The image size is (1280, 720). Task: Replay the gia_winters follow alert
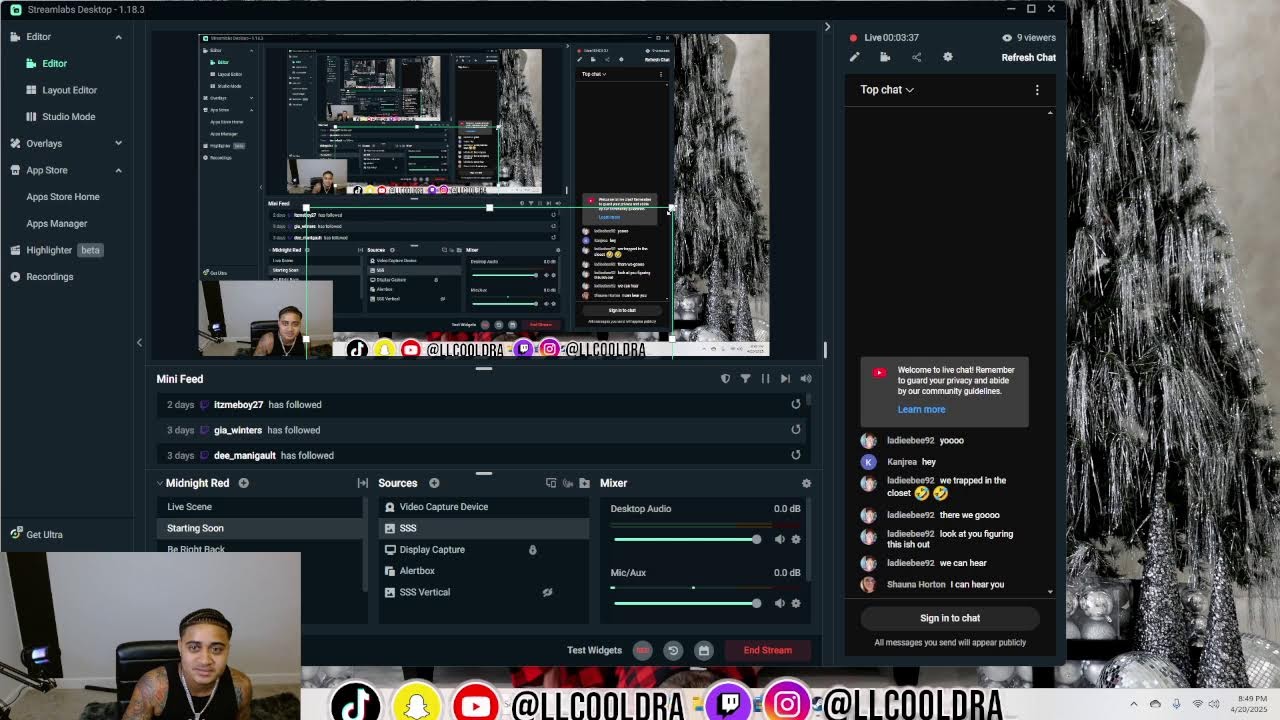point(796,430)
